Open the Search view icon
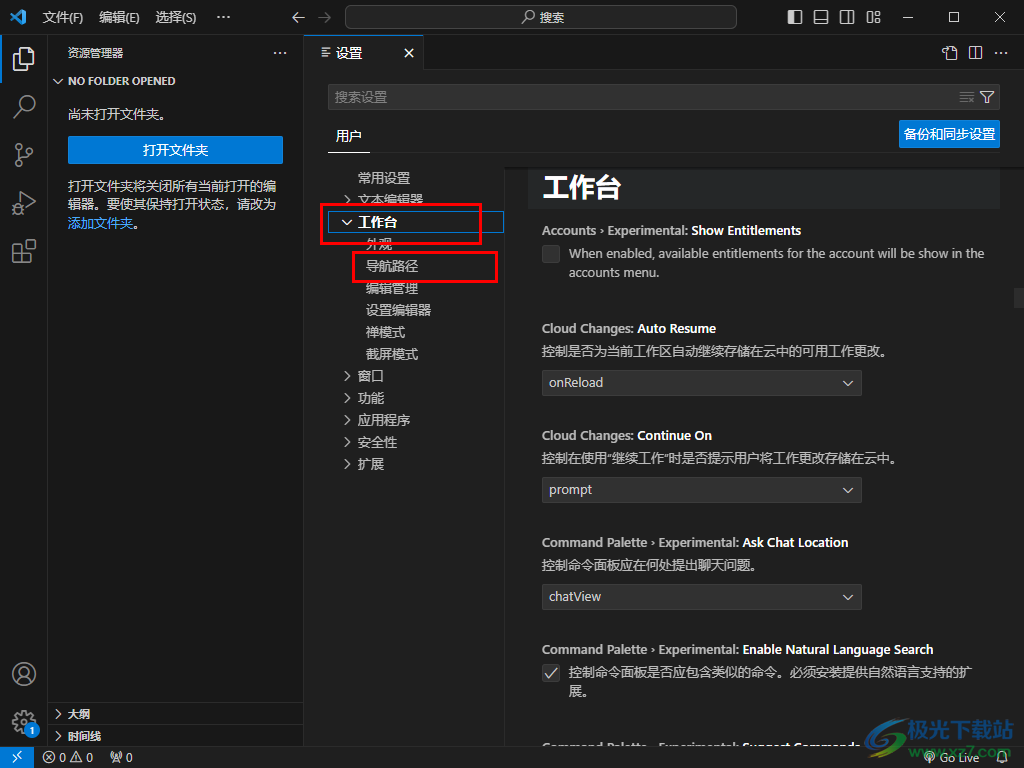Viewport: 1024px width, 768px height. tap(24, 107)
